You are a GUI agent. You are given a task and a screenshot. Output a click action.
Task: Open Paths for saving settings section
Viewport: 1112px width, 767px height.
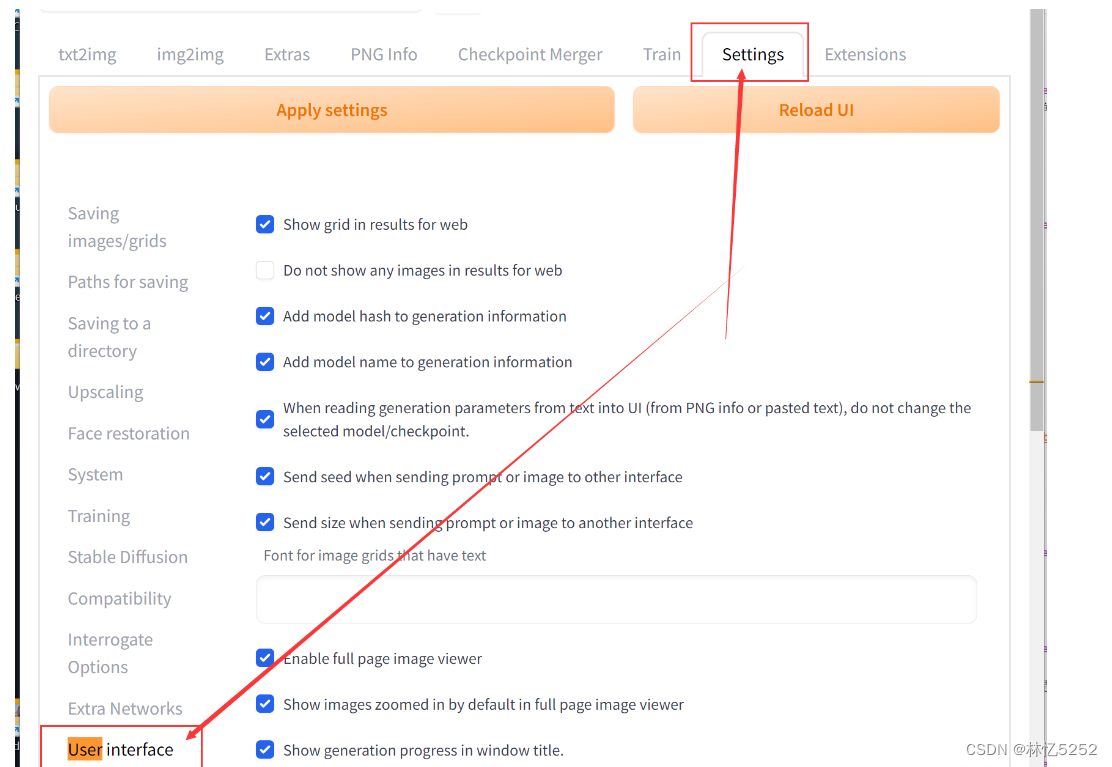point(128,281)
